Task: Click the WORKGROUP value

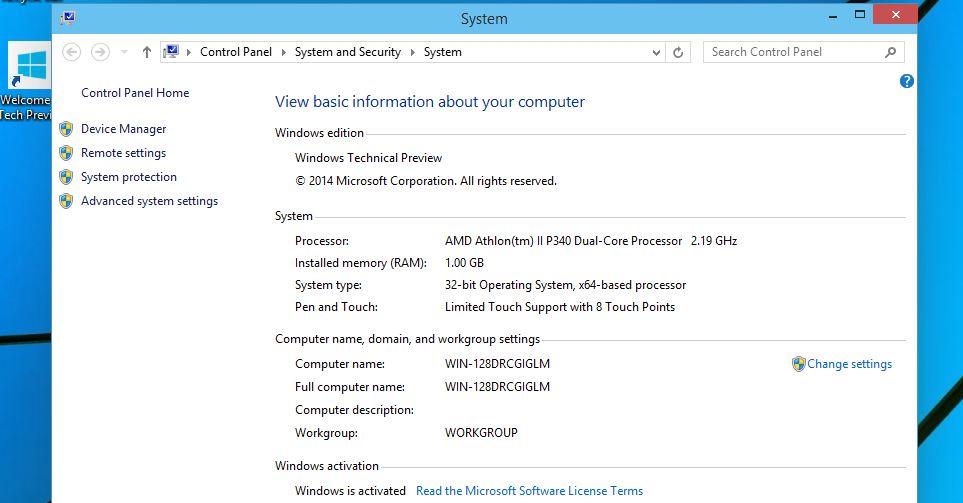Action: 482,433
